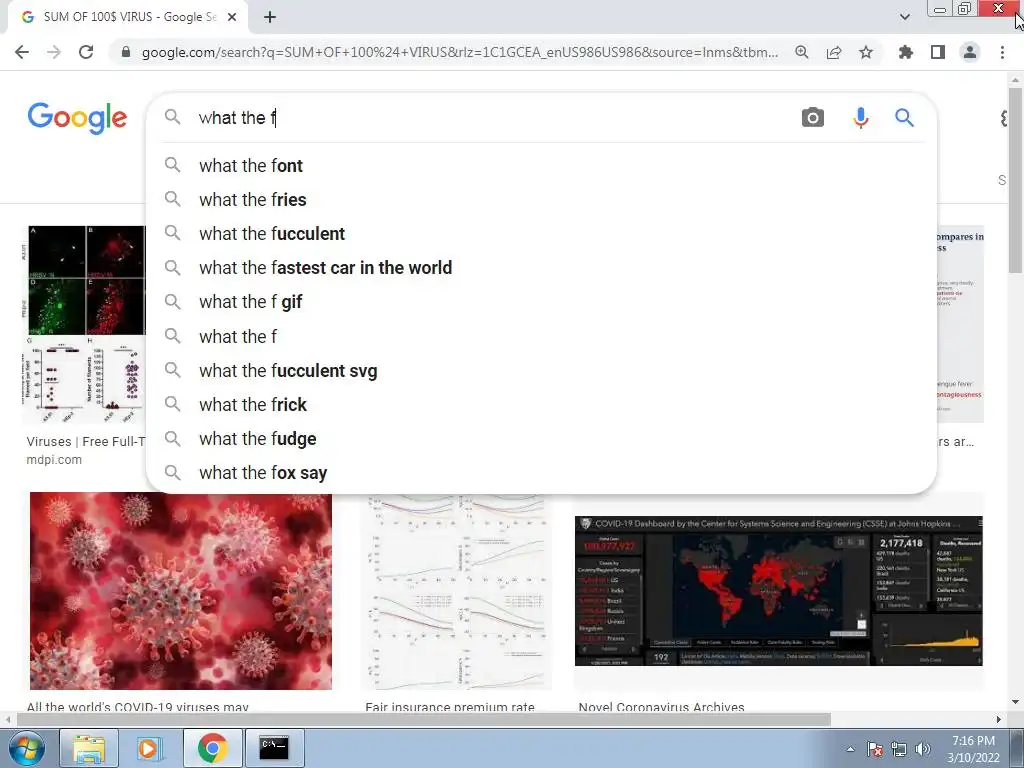Open the insurance premium rate charts image

(x=456, y=592)
